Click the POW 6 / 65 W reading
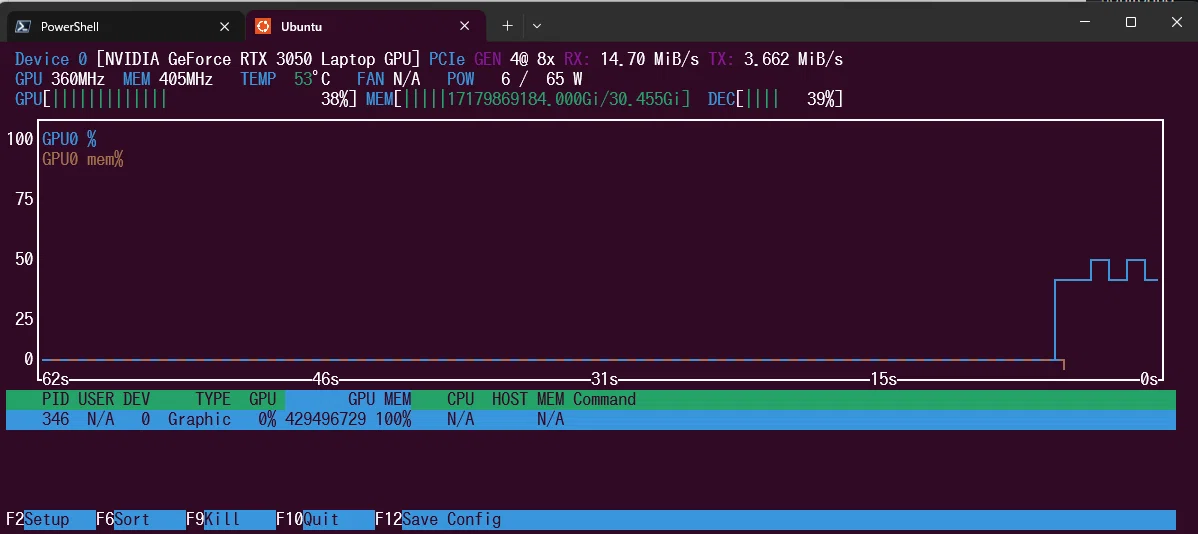 515,79
